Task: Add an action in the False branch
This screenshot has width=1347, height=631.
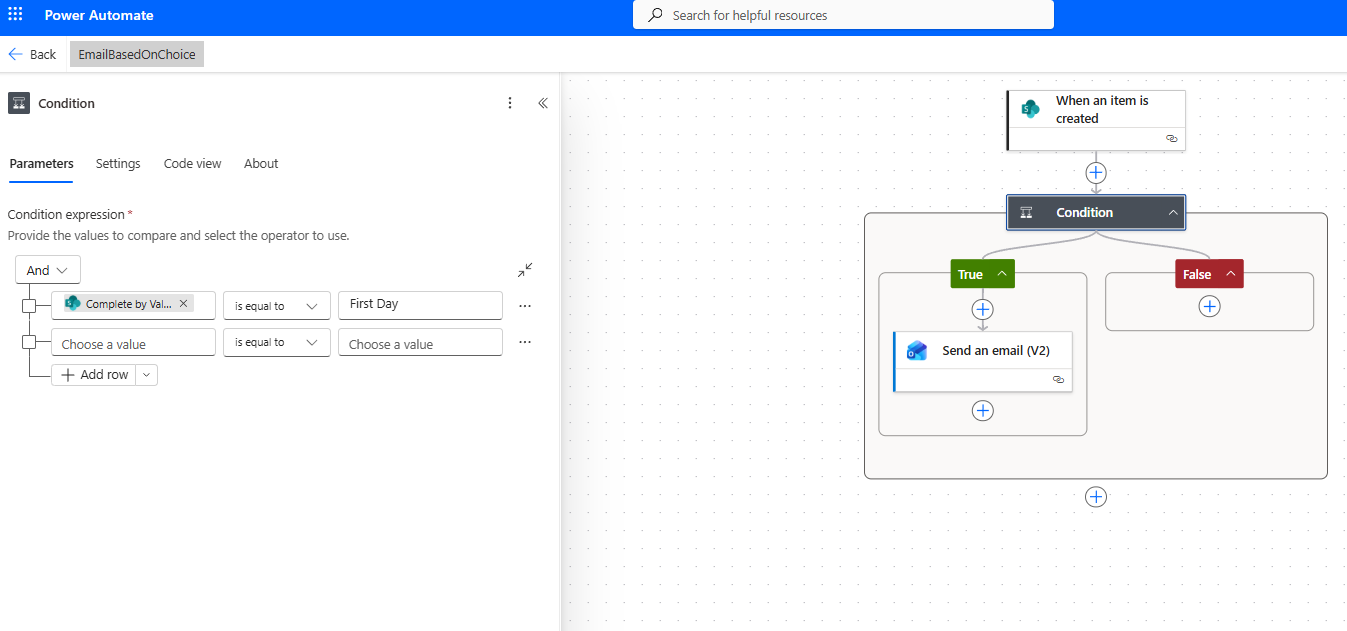Action: pyautogui.click(x=1209, y=306)
